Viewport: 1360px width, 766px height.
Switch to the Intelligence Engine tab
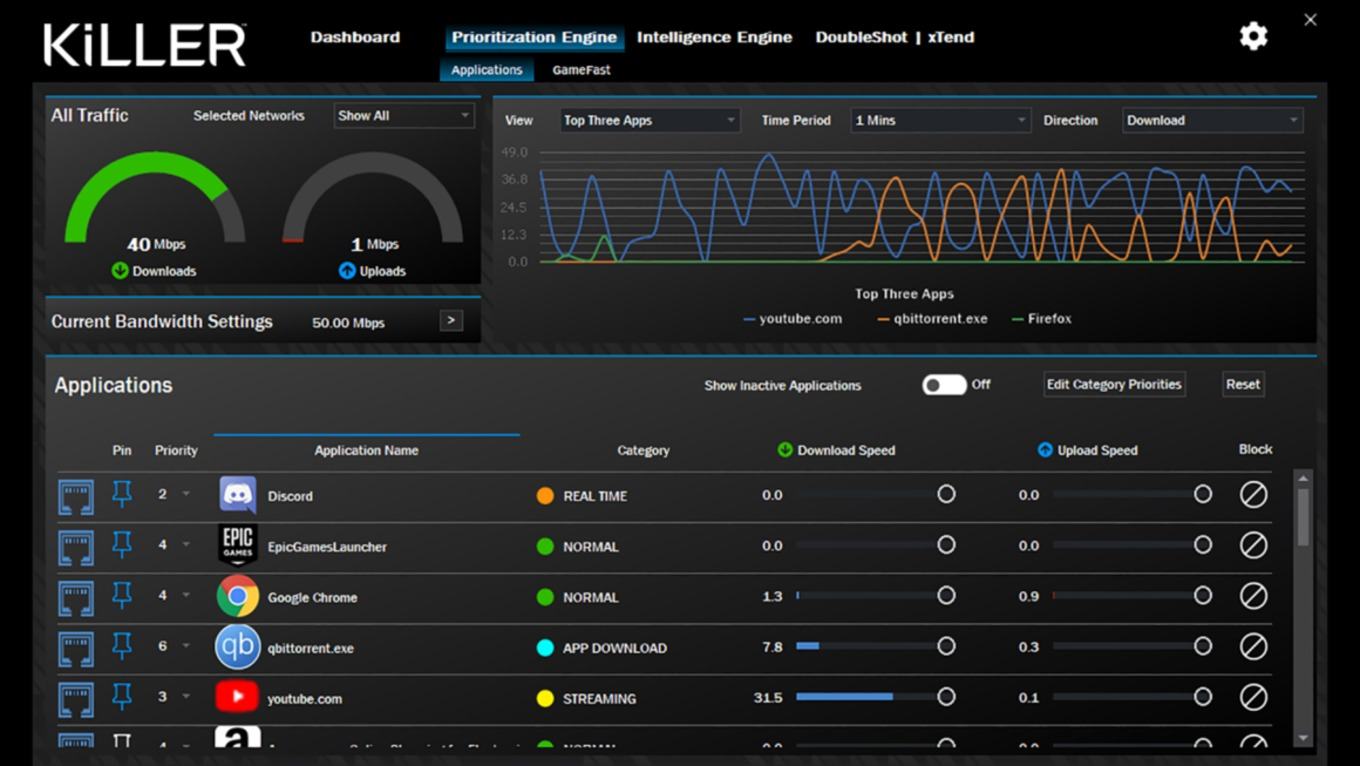tap(714, 37)
